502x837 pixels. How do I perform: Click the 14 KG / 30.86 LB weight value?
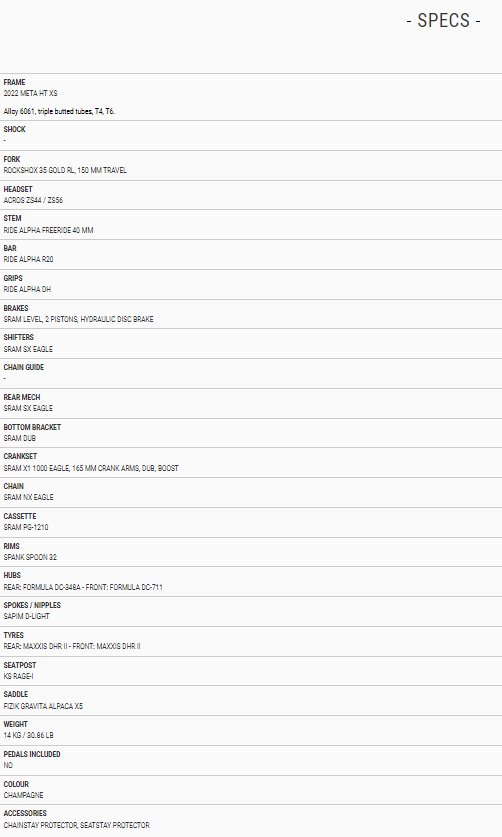pyautogui.click(x=28, y=735)
